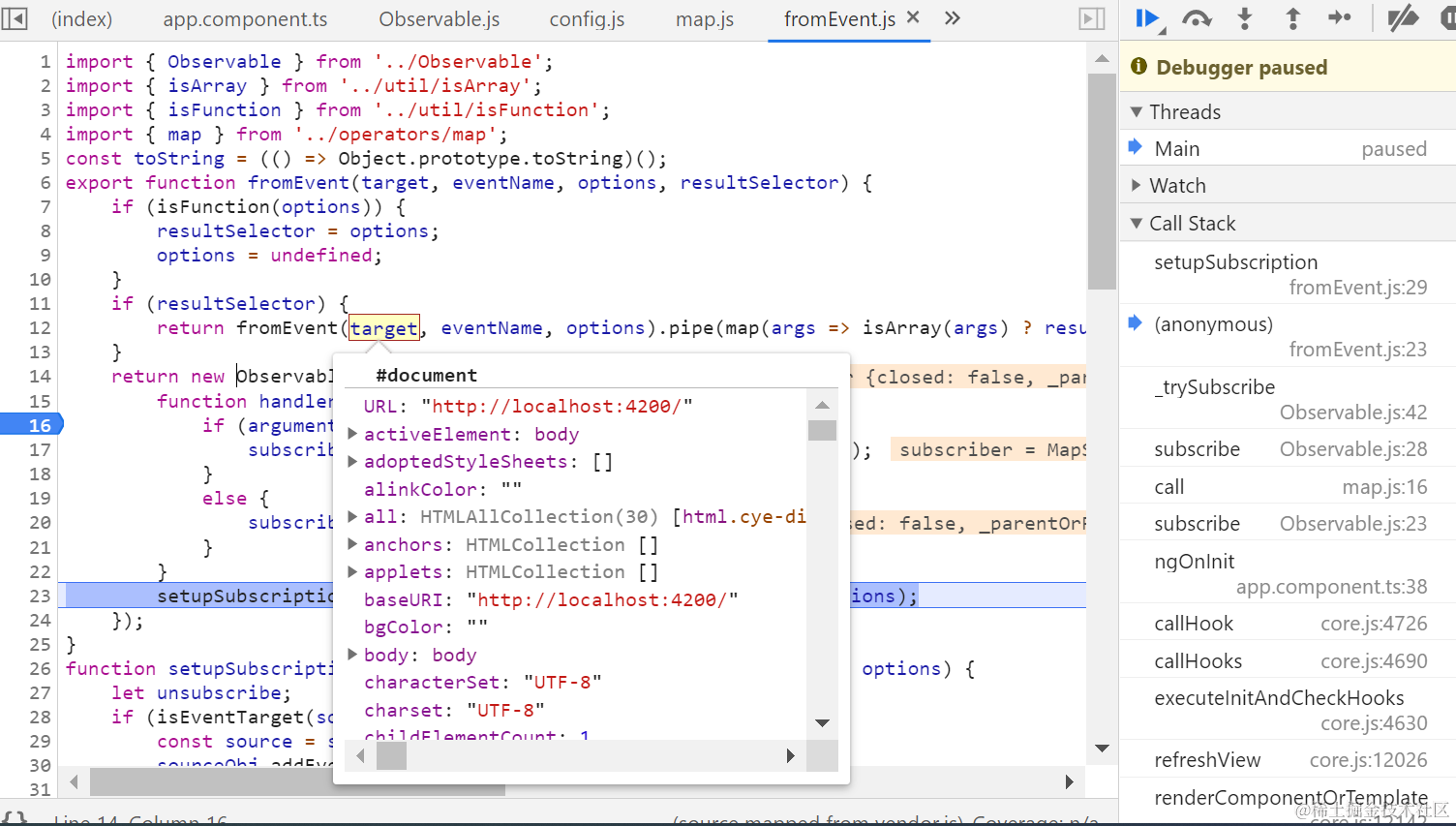Select the refreshView stack frame
1456x826 pixels.
(x=1288, y=760)
